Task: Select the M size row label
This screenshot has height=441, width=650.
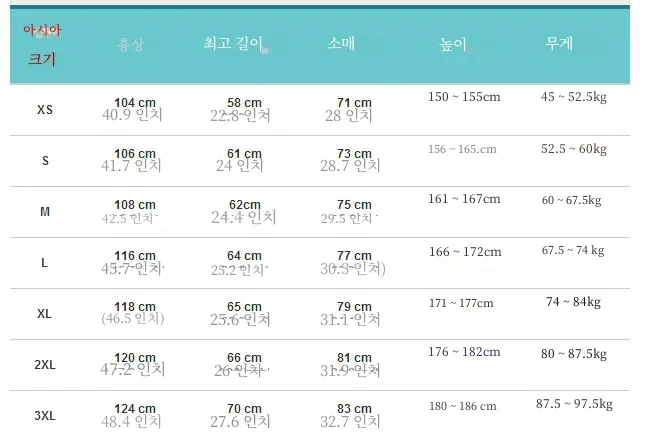Action: pyautogui.click(x=45, y=212)
